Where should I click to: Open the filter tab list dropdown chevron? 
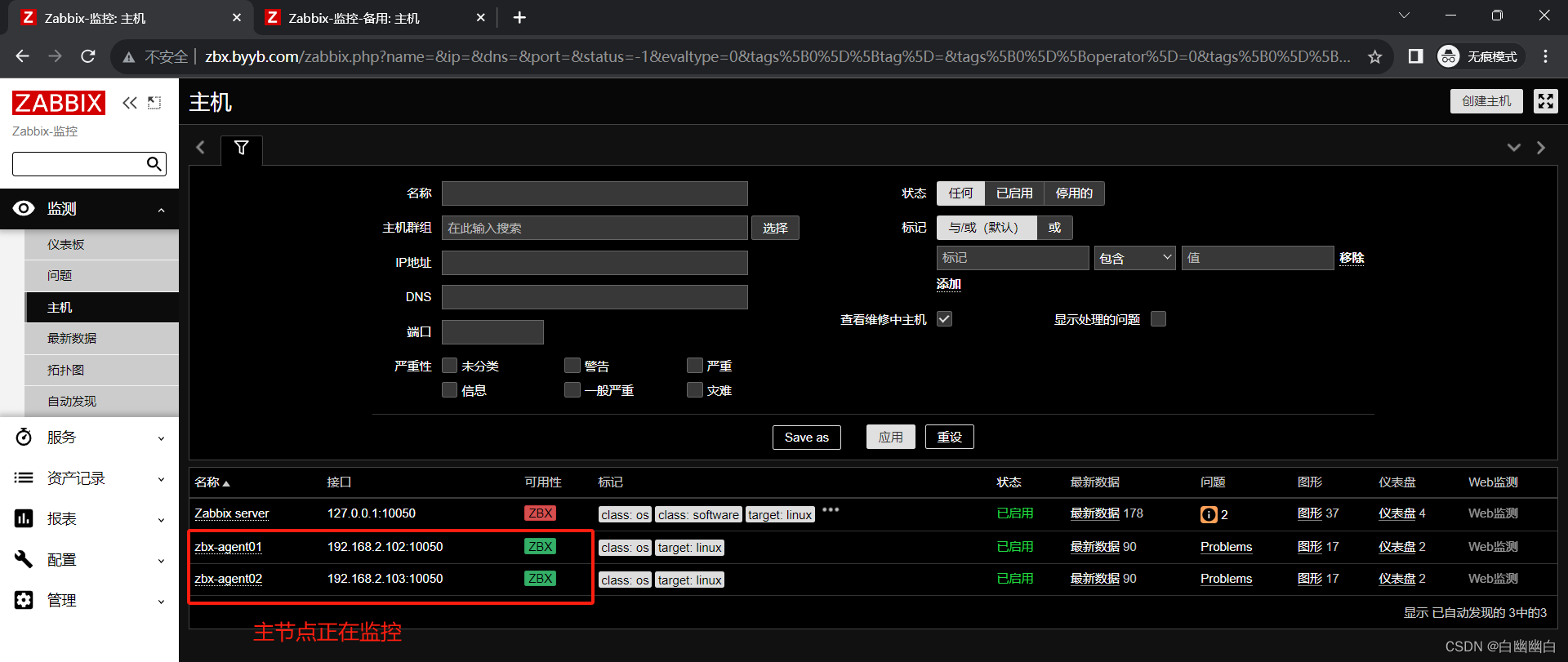point(1514,148)
